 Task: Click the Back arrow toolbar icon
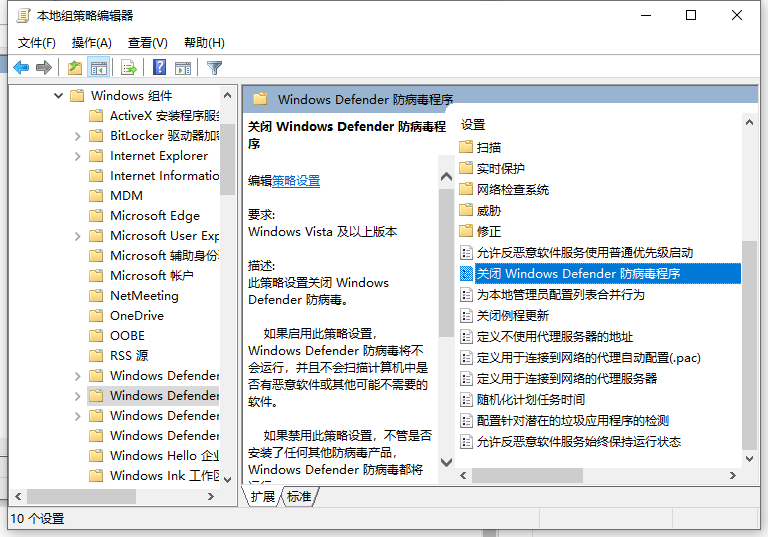tap(21, 68)
